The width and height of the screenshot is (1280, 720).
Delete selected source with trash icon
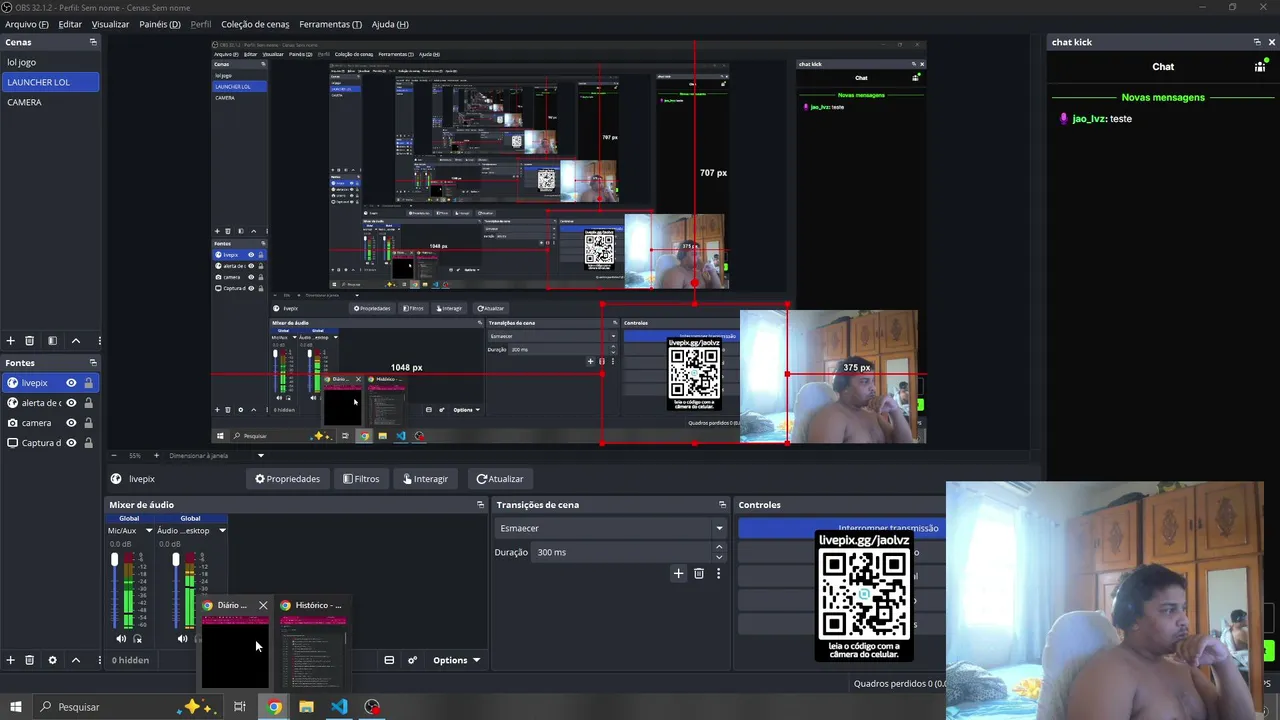click(29, 660)
